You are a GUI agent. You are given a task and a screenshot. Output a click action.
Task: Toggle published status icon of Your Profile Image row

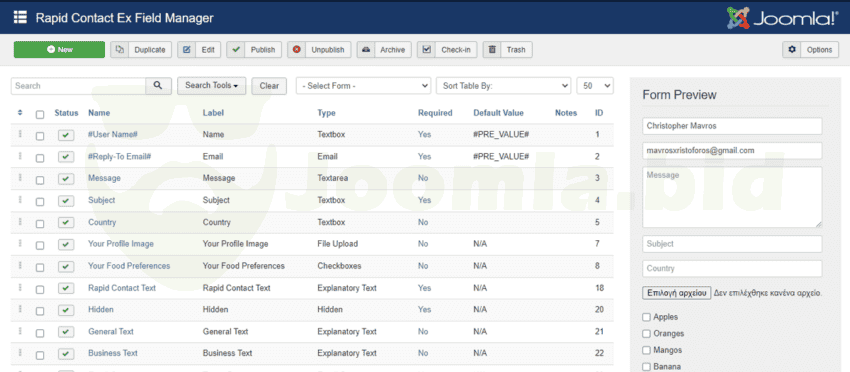pyautogui.click(x=66, y=245)
